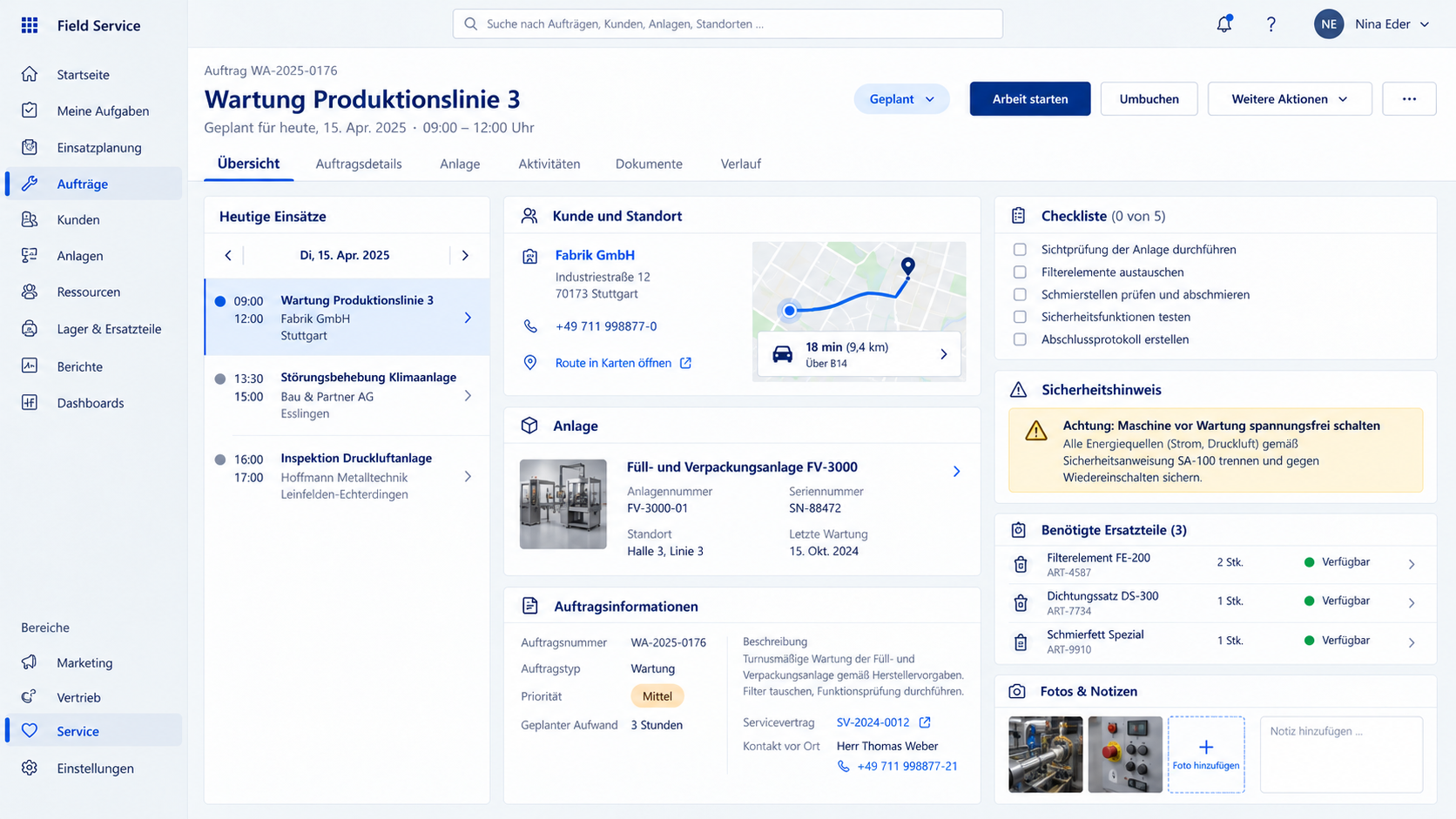Switch to the Verlauf tab
Image resolution: width=1456 pixels, height=819 pixels.
click(x=741, y=164)
